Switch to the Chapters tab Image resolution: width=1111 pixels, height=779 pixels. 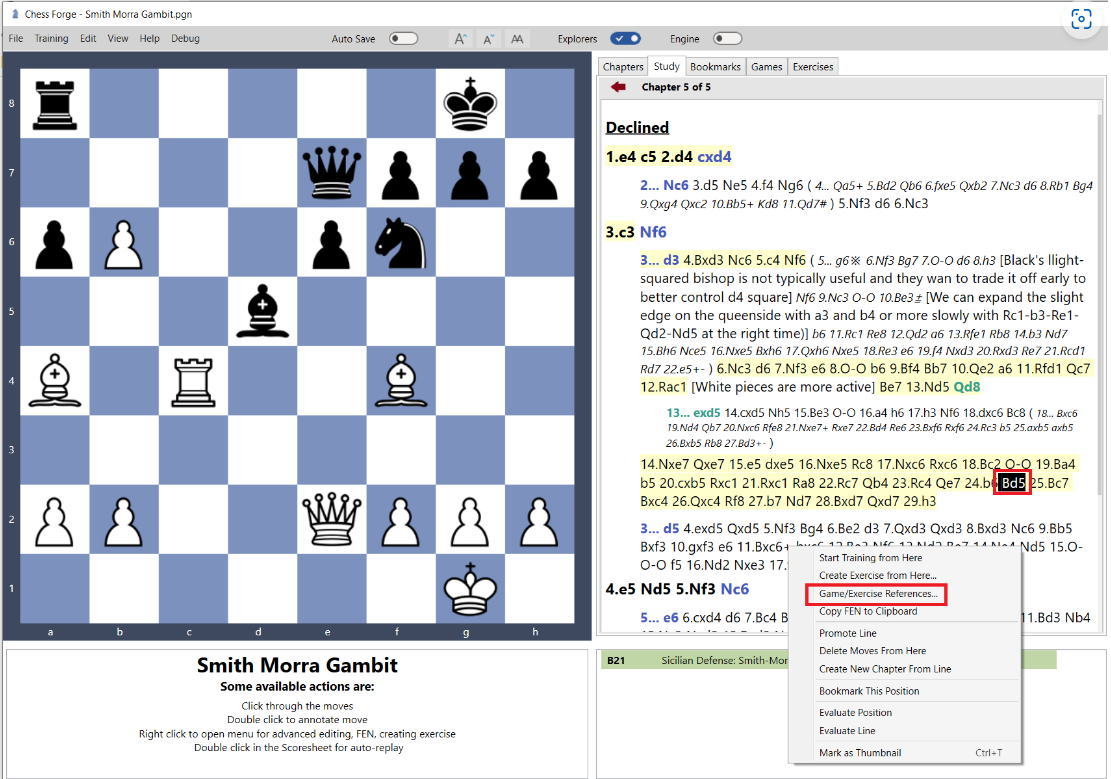[623, 66]
